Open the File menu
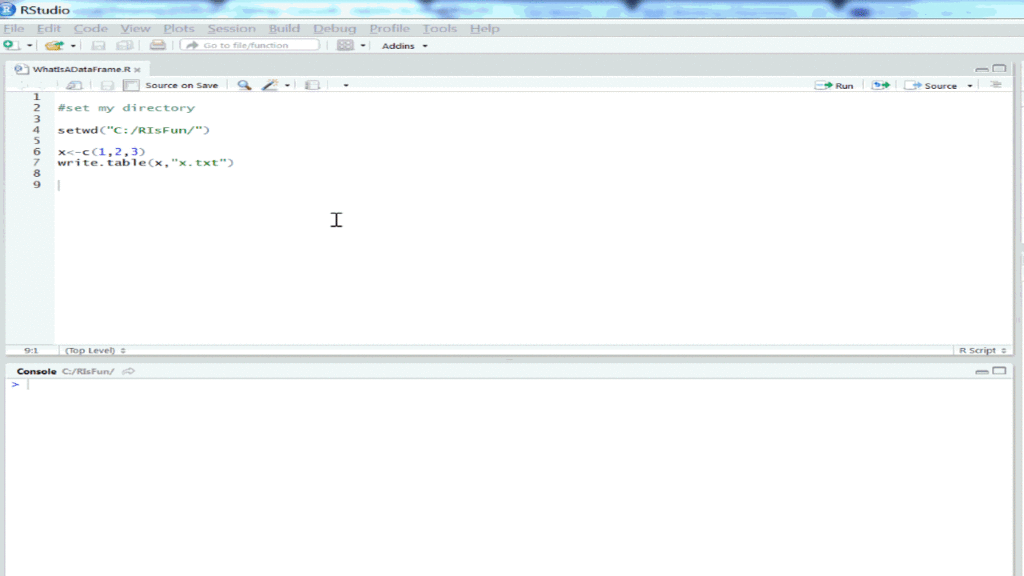Image resolution: width=1024 pixels, height=576 pixels. click(x=14, y=28)
